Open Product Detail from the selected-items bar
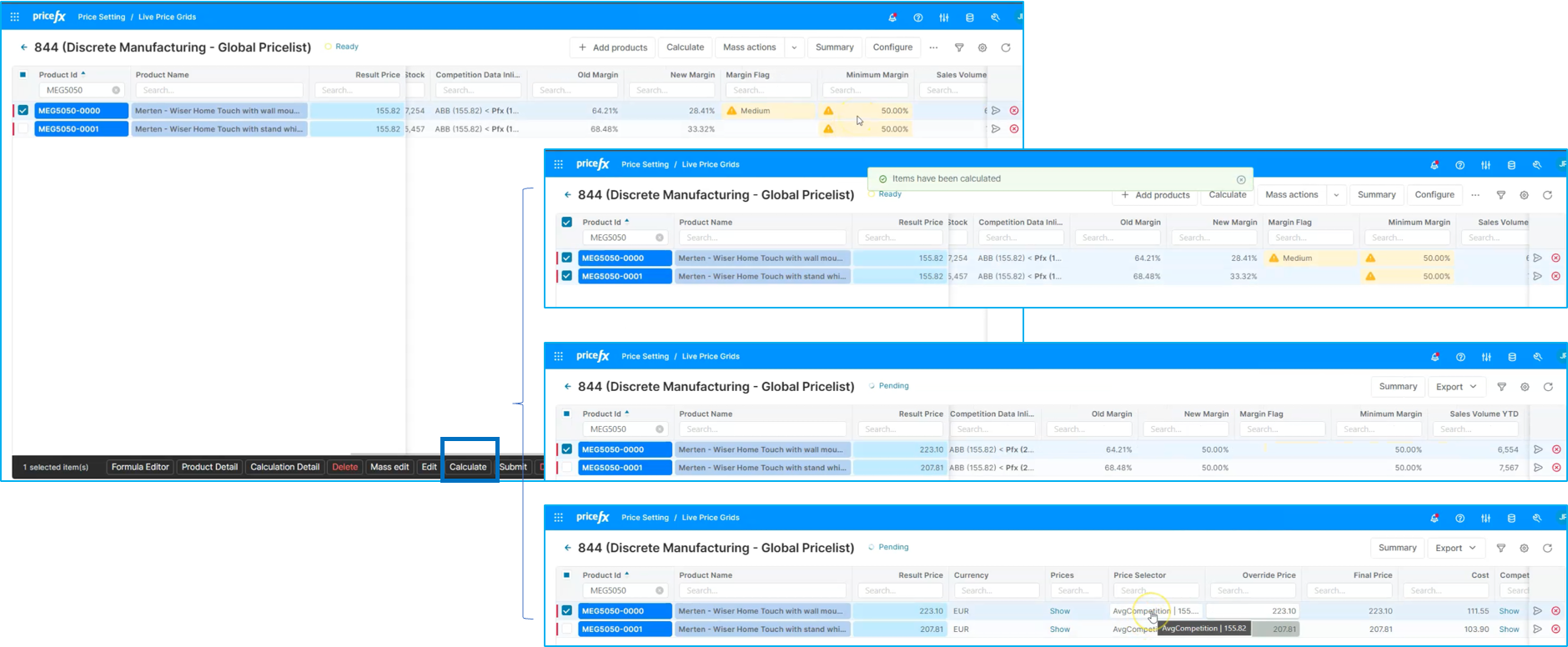1568x647 pixels. 209,467
